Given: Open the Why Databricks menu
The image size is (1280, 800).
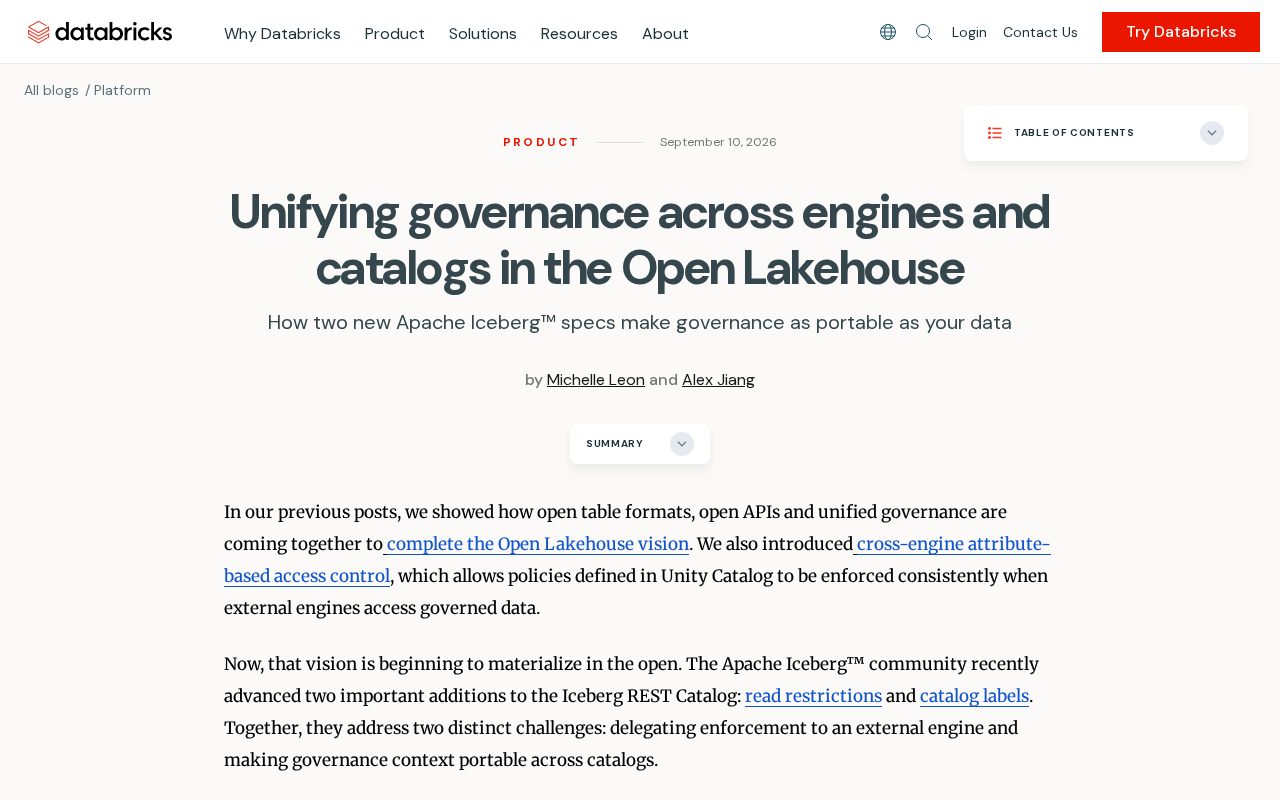Looking at the screenshot, I should click(282, 33).
